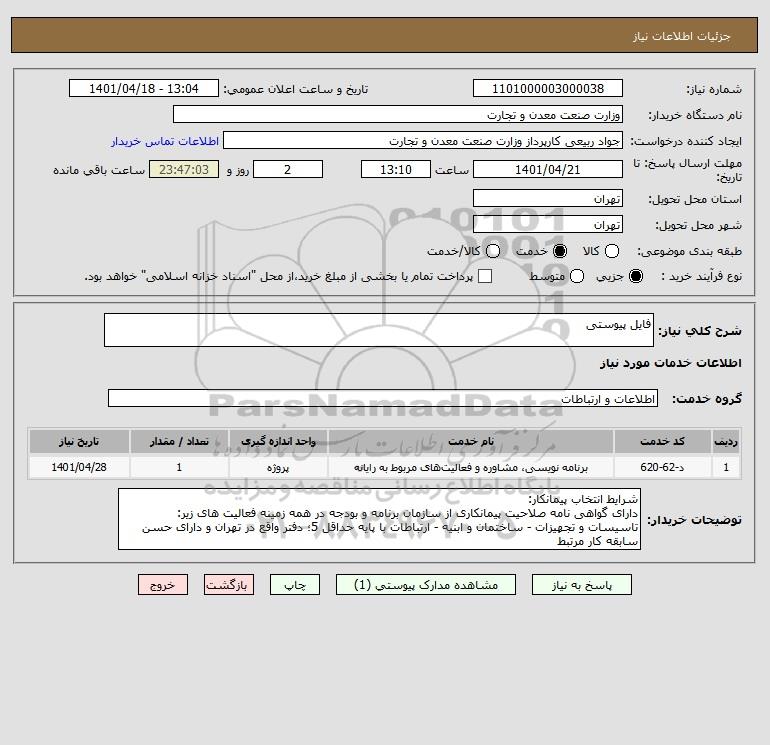Click the توضیحات خریدار text area
770x745 pixels.
[x=379, y=519]
